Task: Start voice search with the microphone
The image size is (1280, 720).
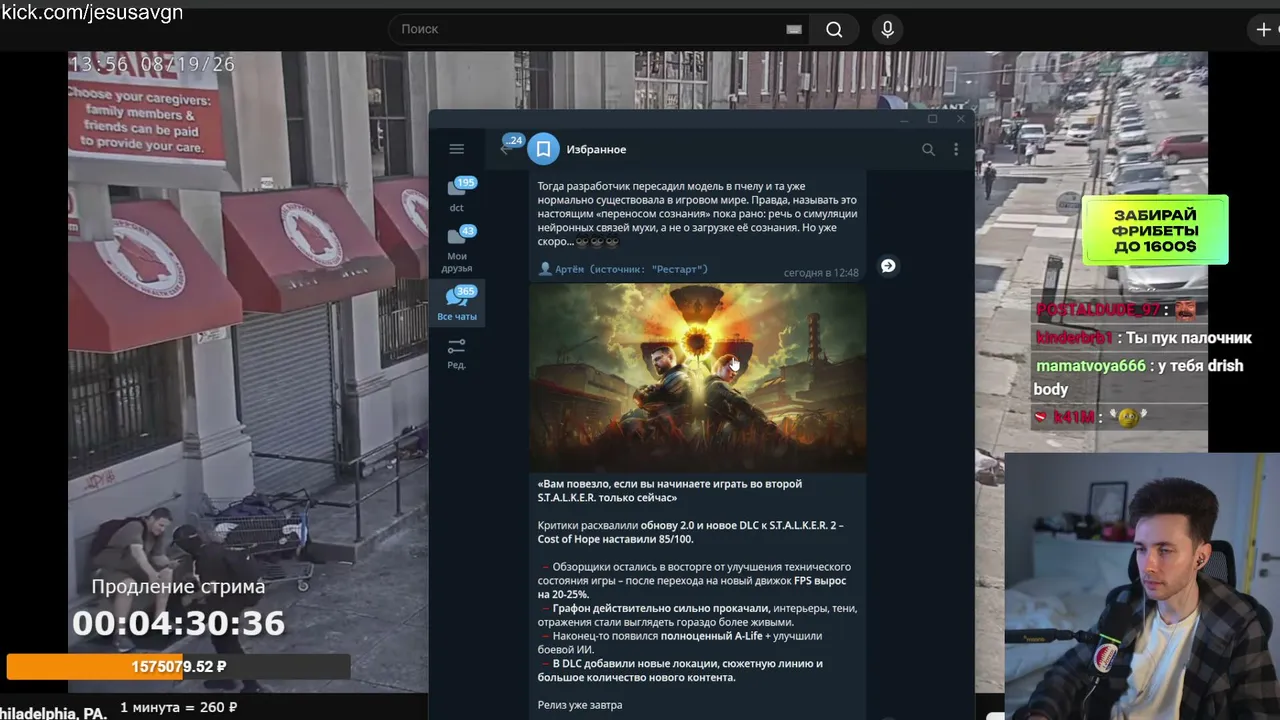Action: [887, 29]
